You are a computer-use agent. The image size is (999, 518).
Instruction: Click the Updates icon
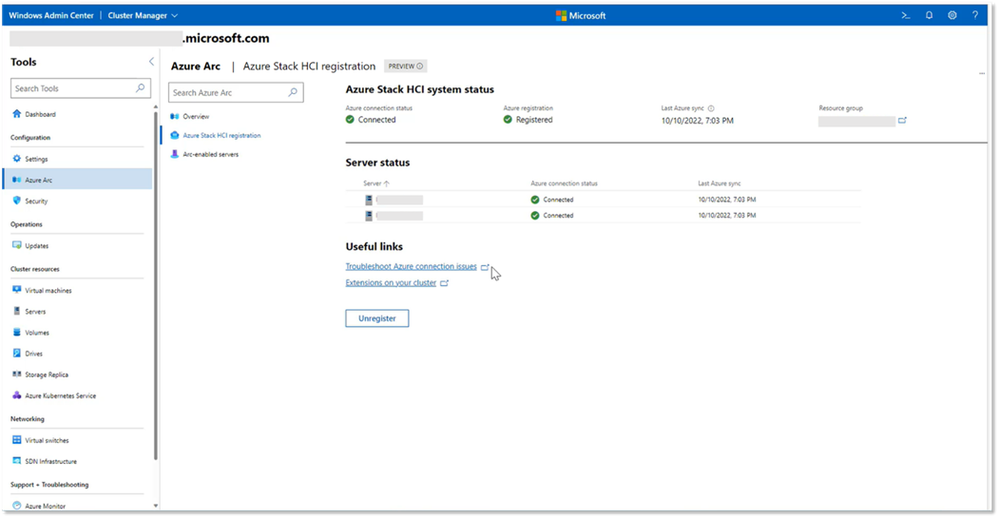tap(17, 245)
